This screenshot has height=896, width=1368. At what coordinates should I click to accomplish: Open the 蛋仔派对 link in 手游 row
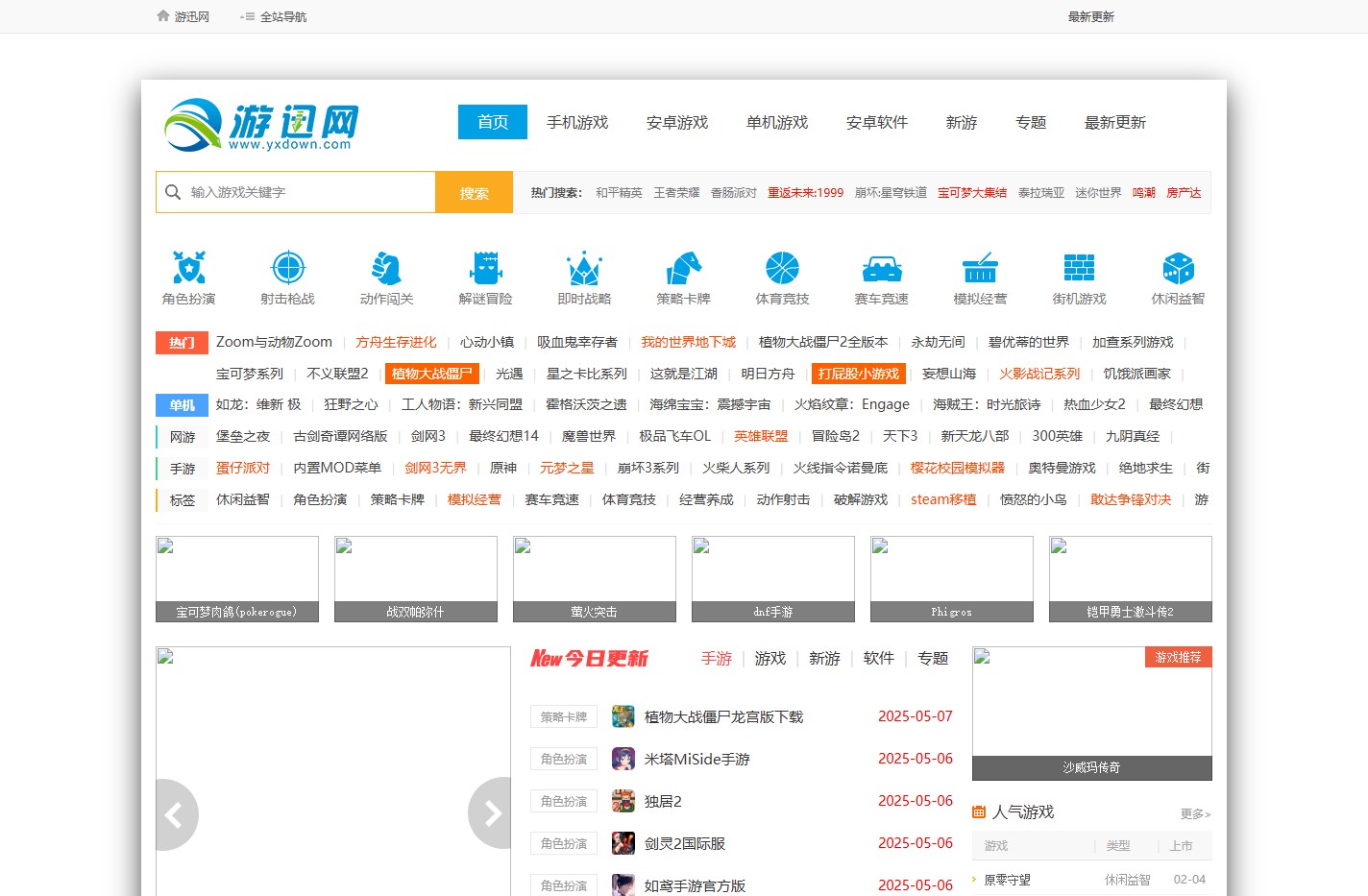point(243,468)
